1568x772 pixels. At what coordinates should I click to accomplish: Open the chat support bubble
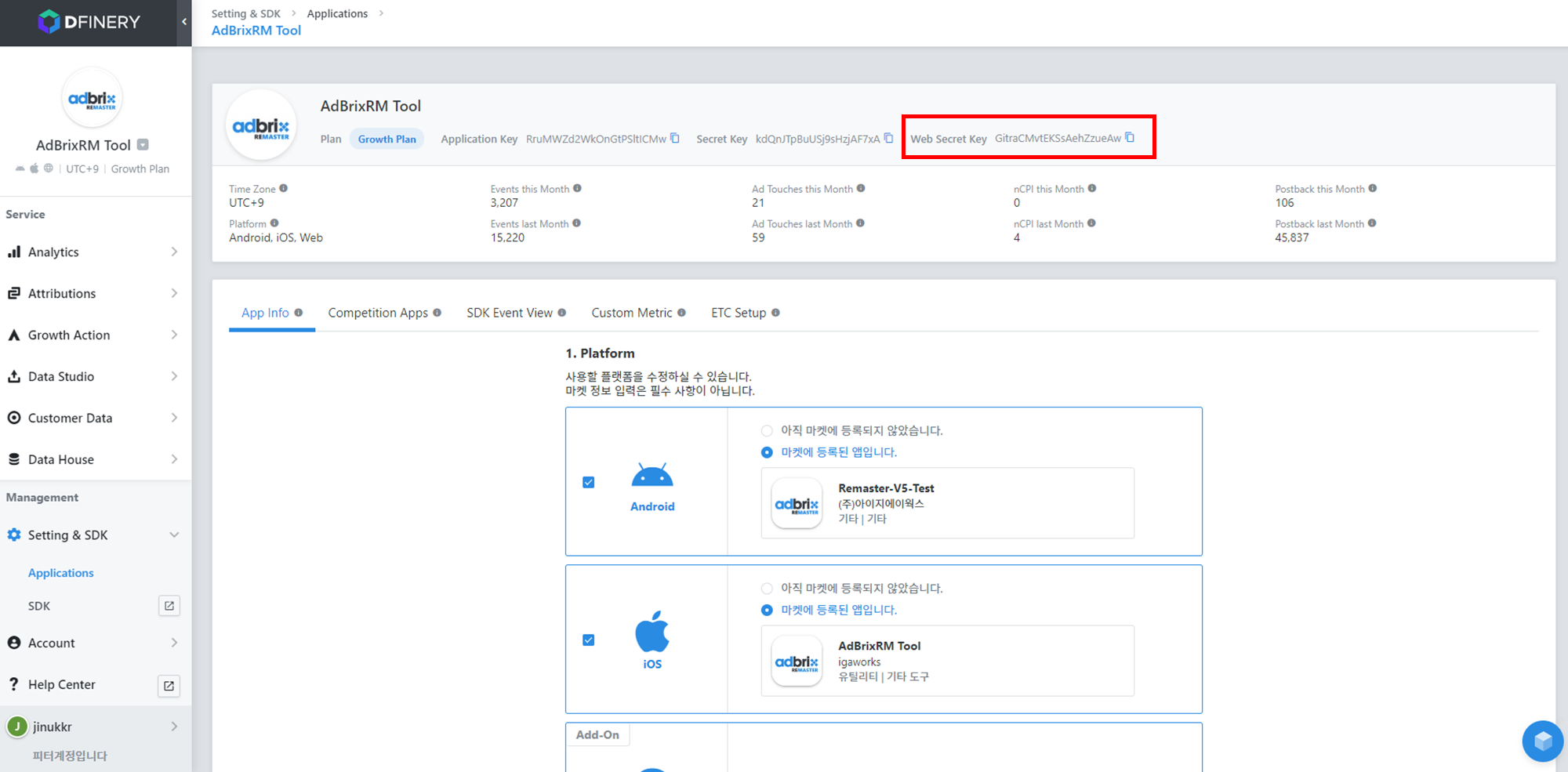(1542, 741)
